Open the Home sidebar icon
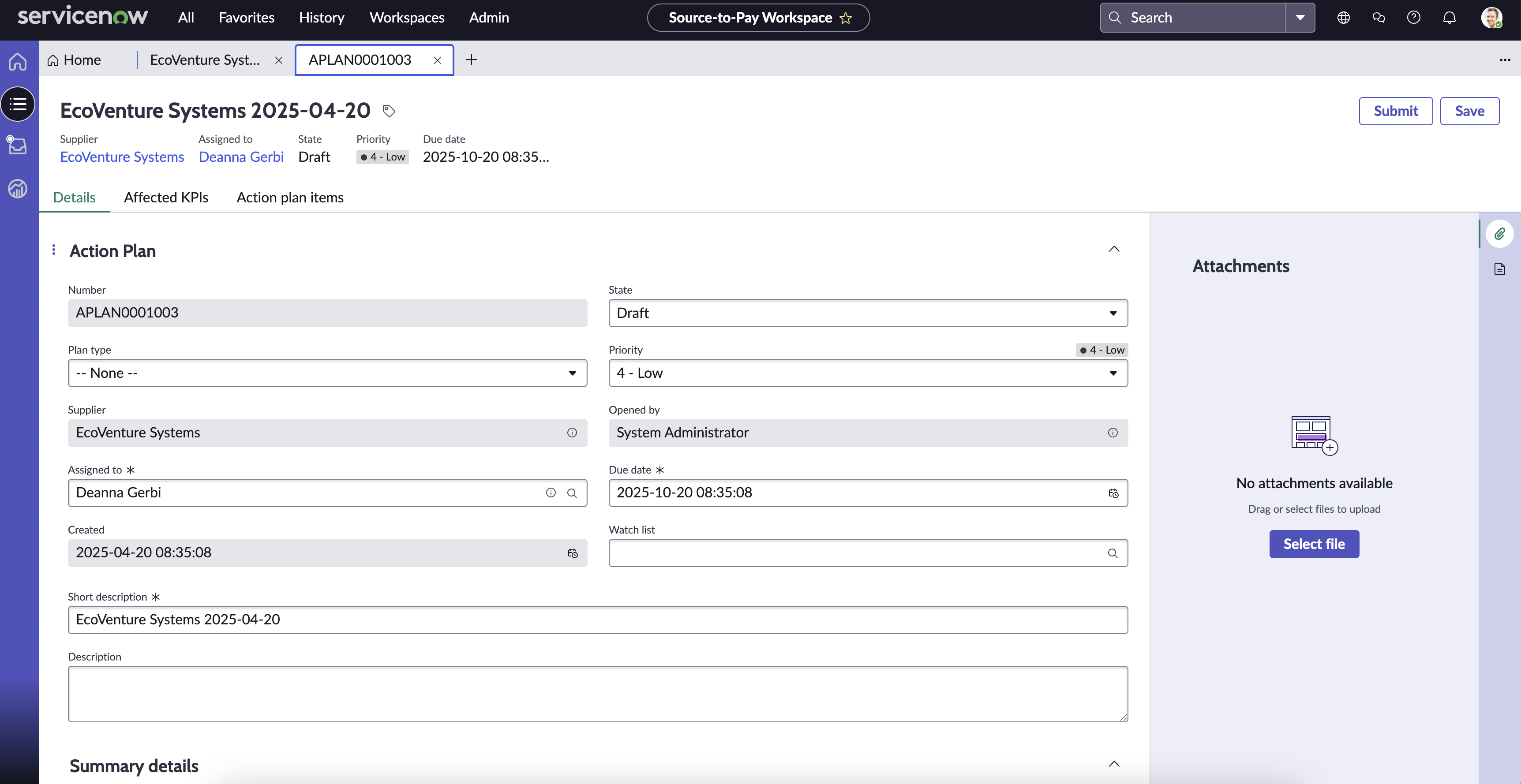1521x784 pixels. 18,61
